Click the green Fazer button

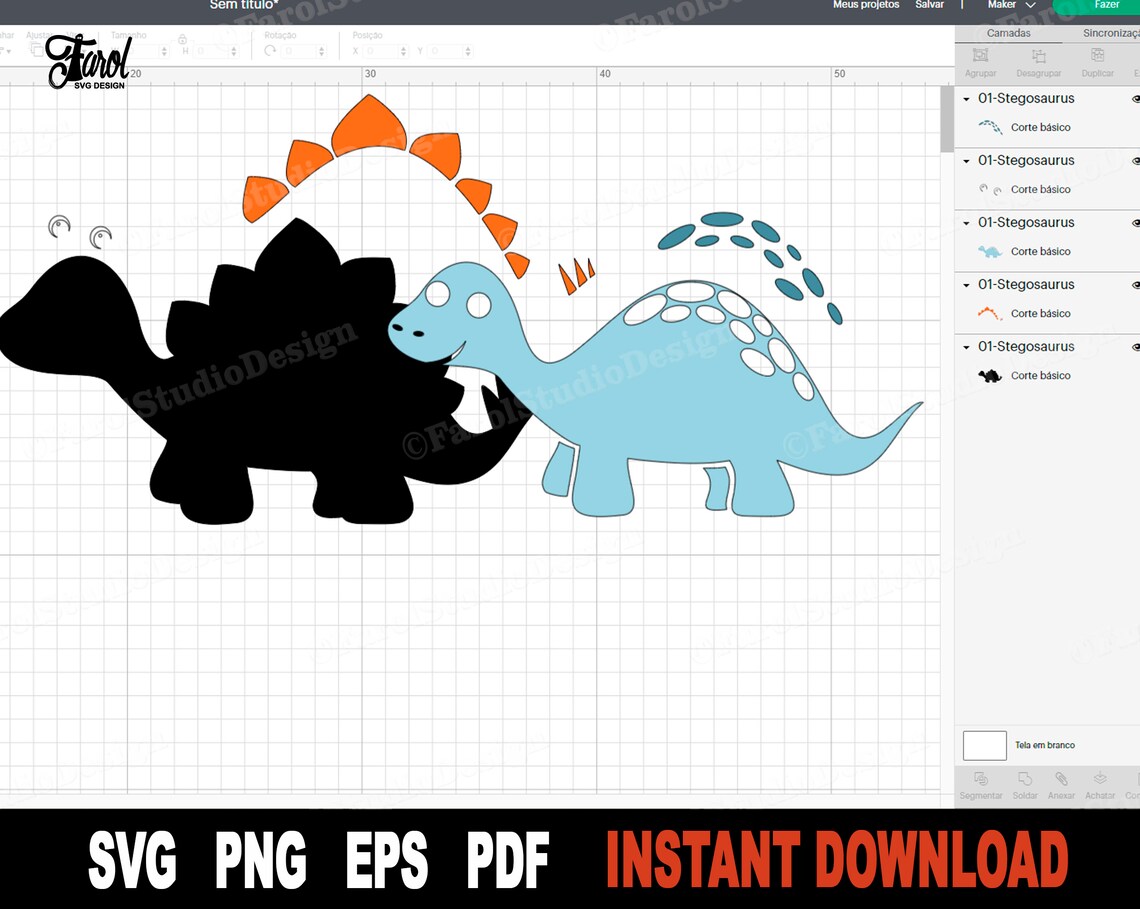point(1098,5)
